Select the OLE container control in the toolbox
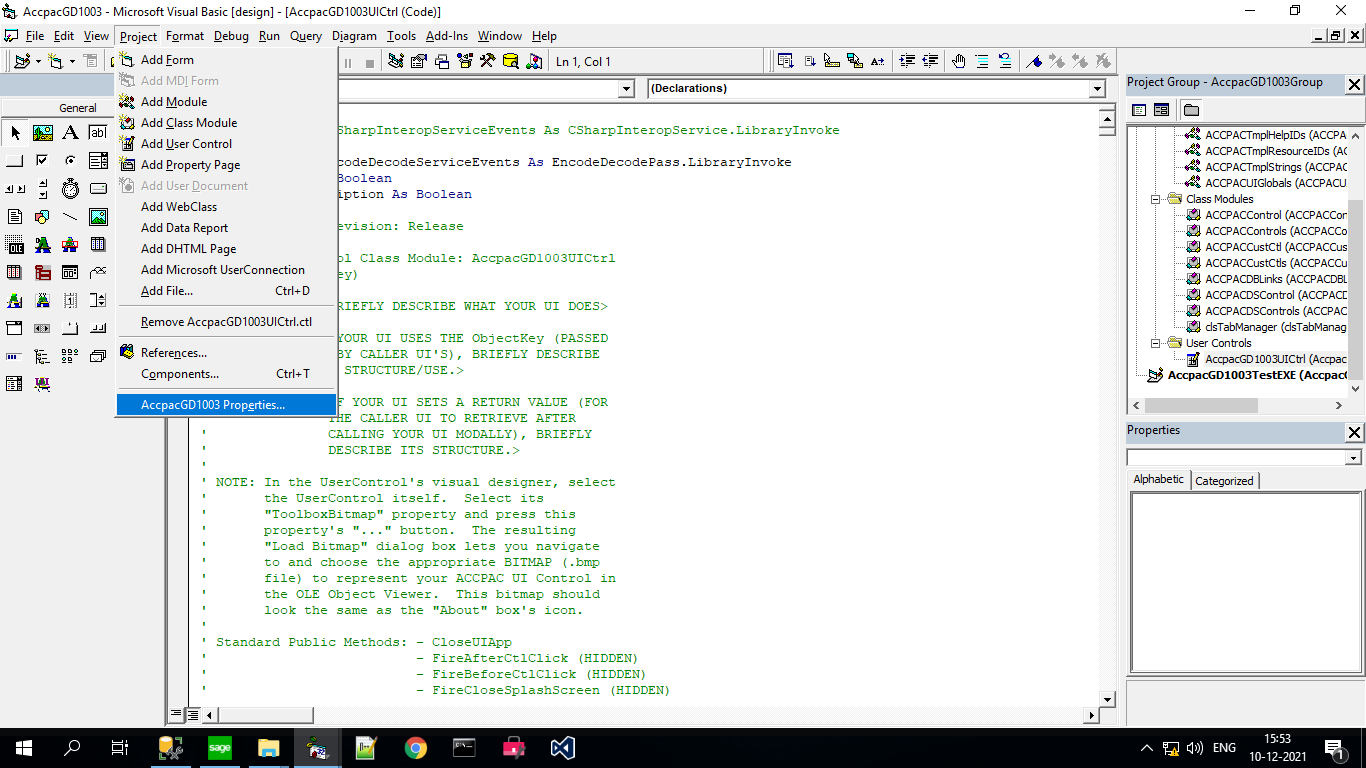 (15, 243)
